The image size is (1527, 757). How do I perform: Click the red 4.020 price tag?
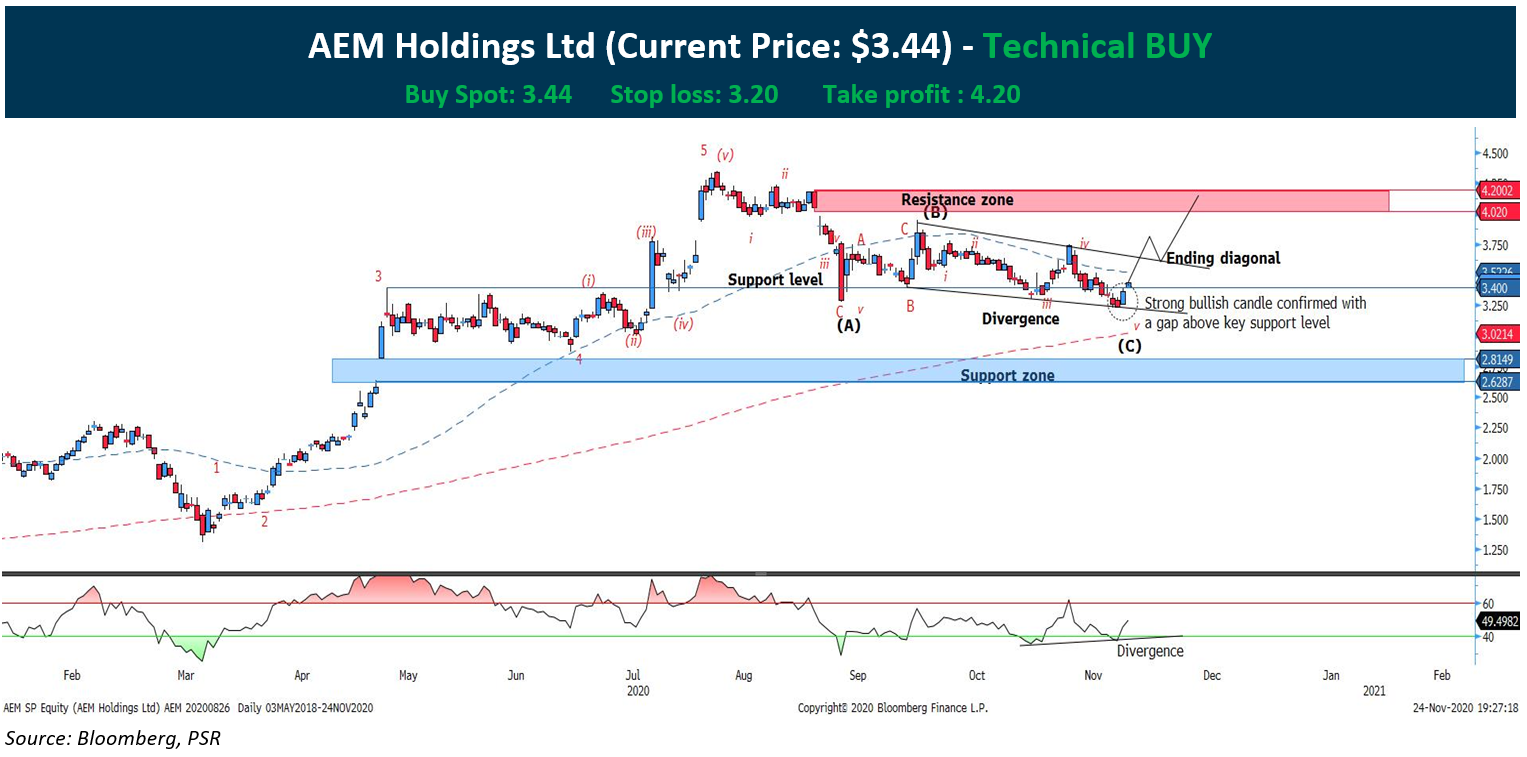[1498, 211]
